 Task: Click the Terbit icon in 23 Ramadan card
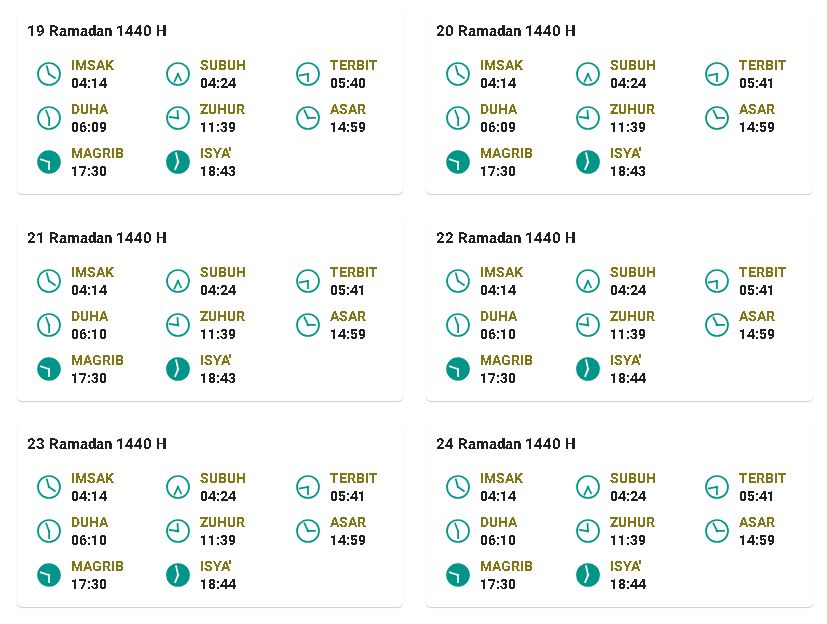(307, 487)
